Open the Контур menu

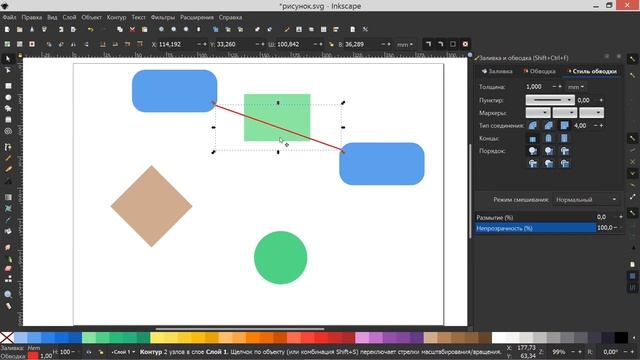point(116,18)
